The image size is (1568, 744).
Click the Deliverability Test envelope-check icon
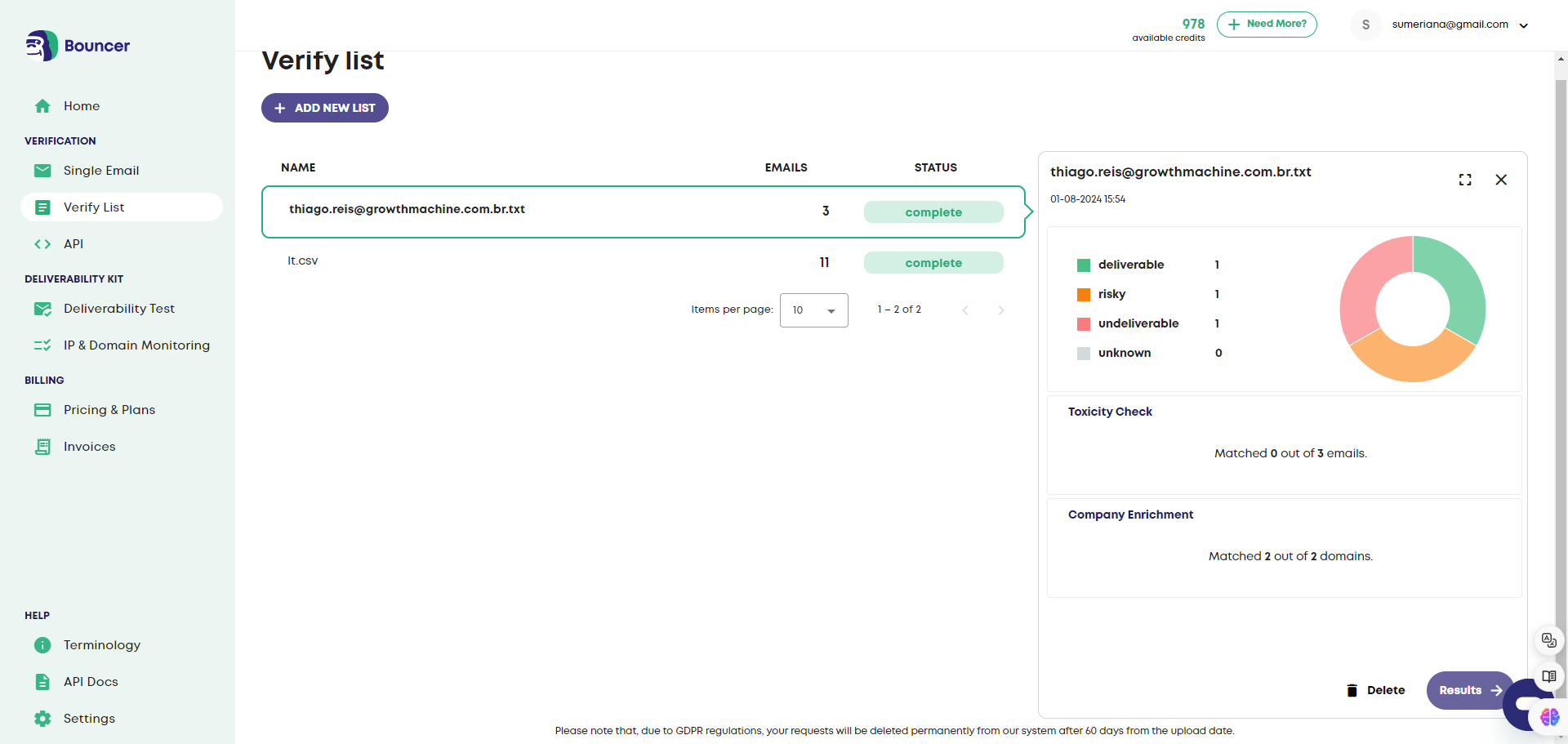click(42, 309)
